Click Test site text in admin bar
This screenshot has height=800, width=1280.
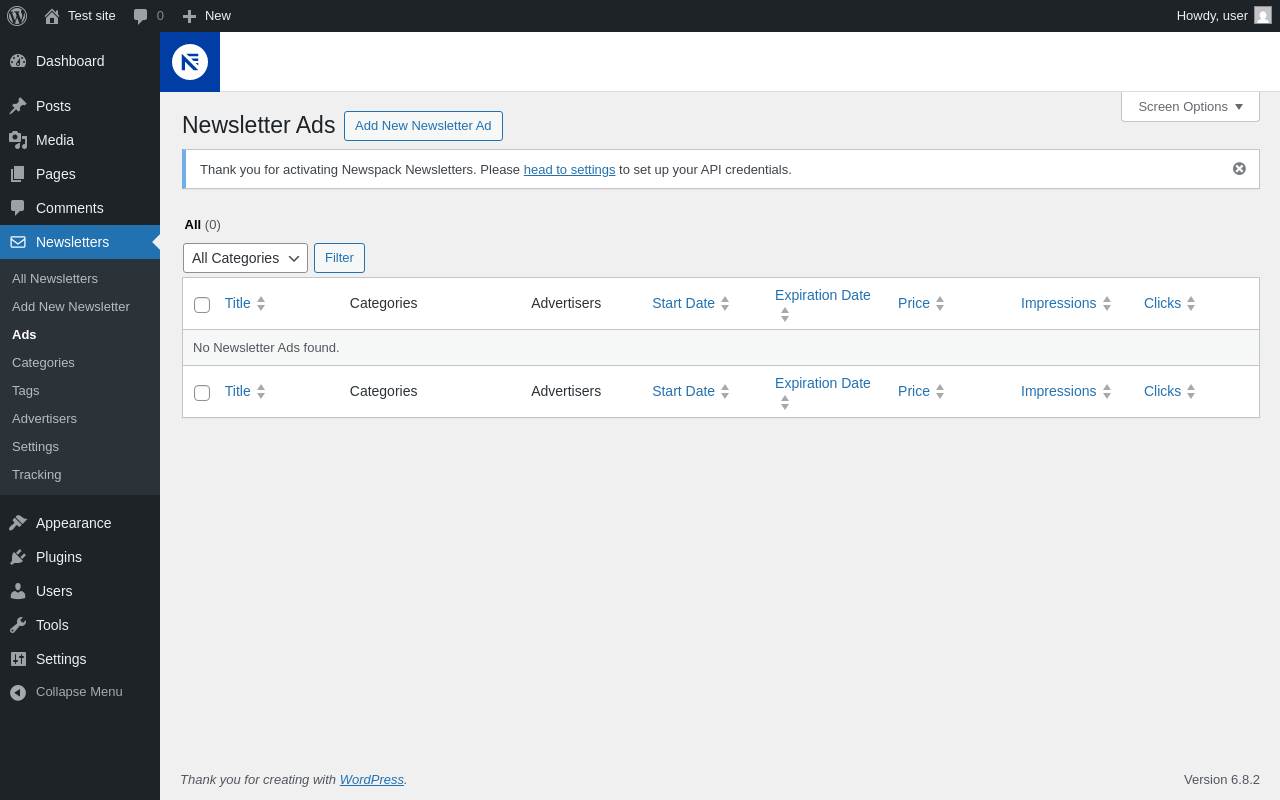point(92,15)
